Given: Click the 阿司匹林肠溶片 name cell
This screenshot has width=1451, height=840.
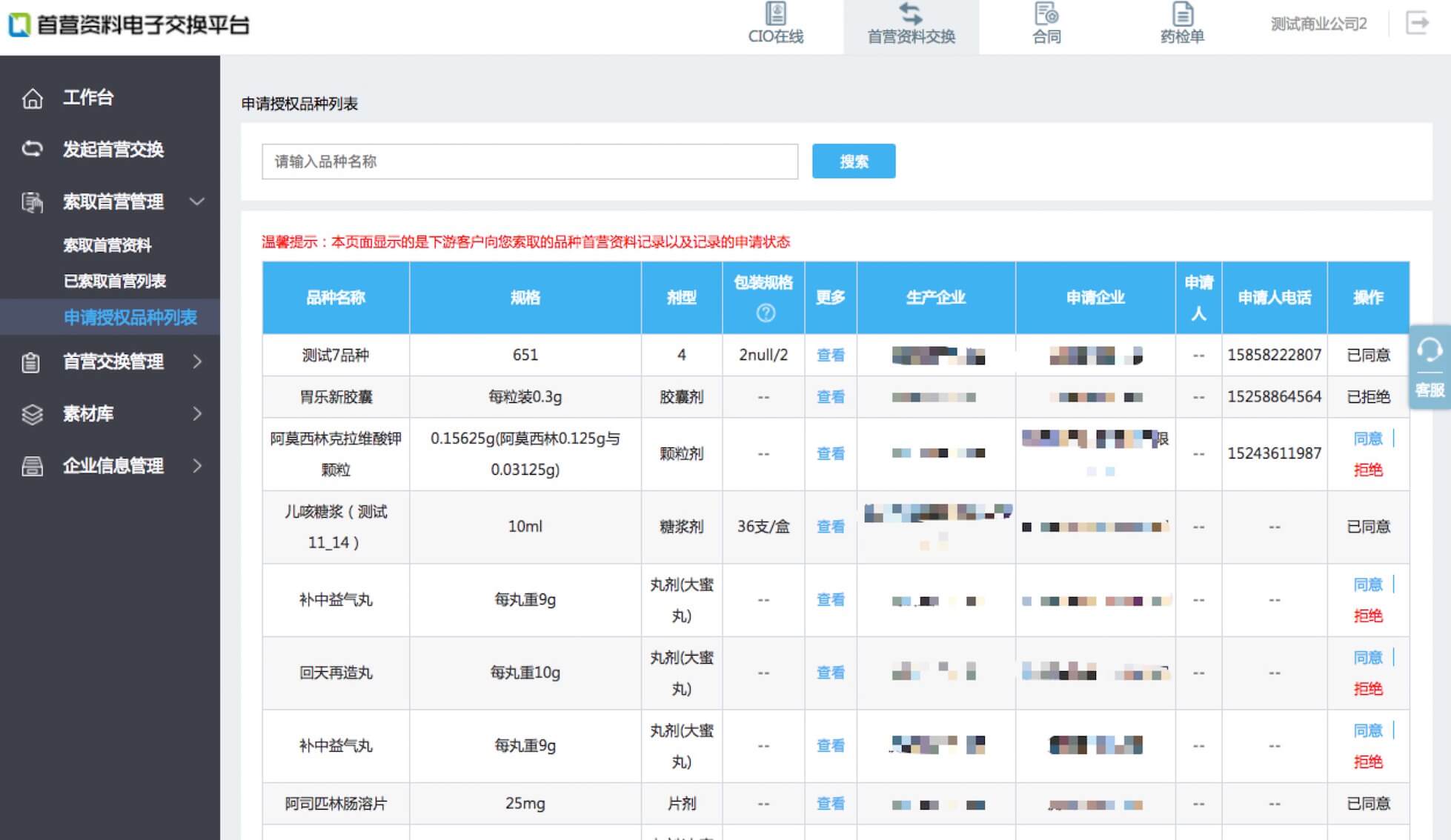Looking at the screenshot, I should [336, 804].
